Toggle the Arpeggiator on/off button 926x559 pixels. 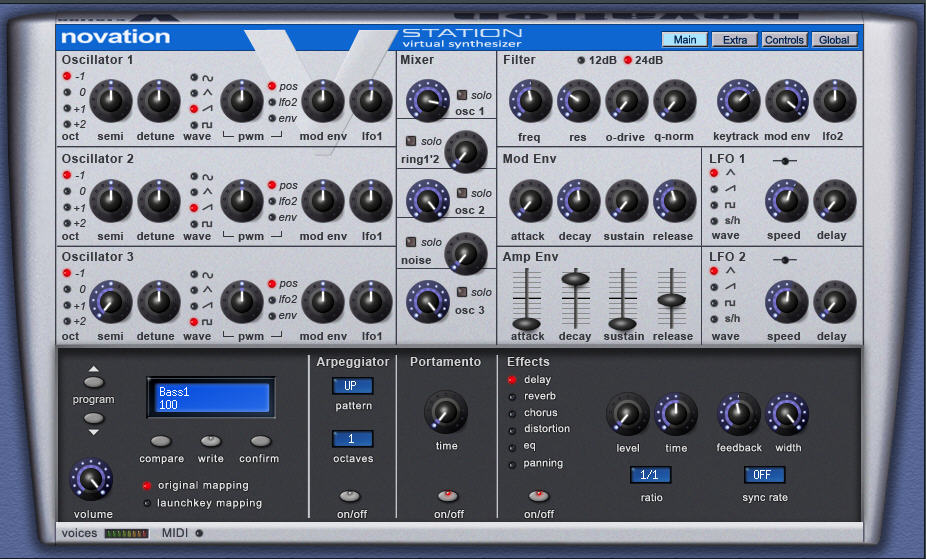[x=350, y=495]
